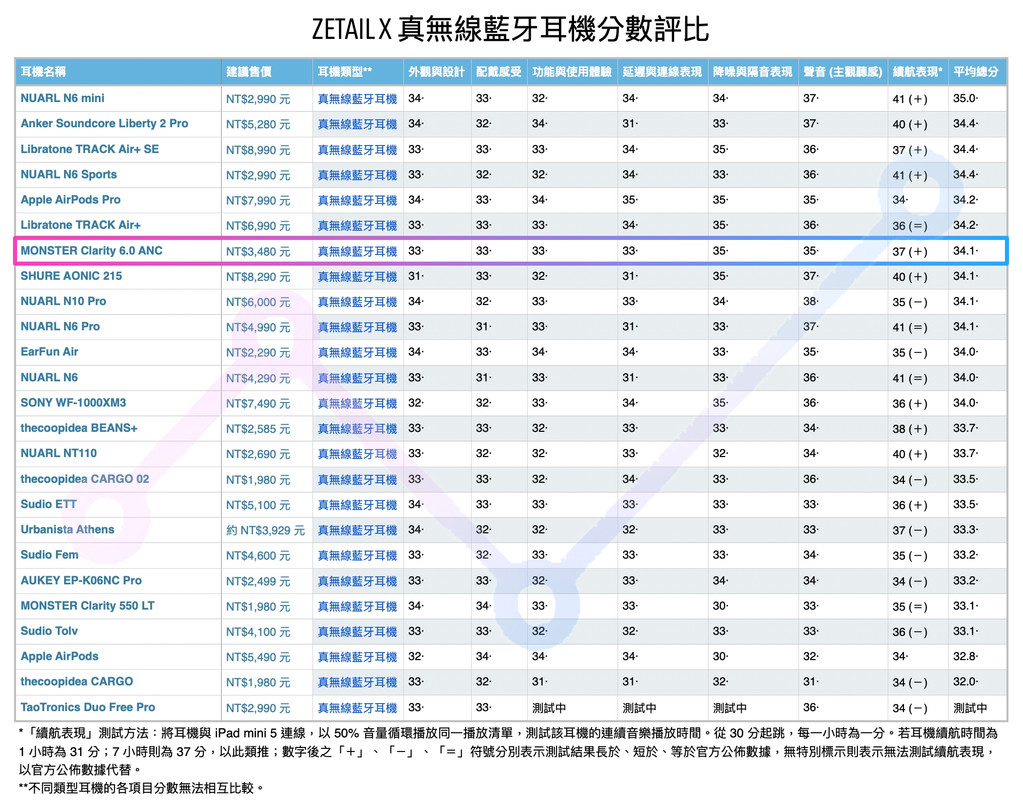The width and height of the screenshot is (1023, 800).
Task: Click the ZETAIL X 真無線藍牙耳機分數評比 title
Action: tap(510, 30)
